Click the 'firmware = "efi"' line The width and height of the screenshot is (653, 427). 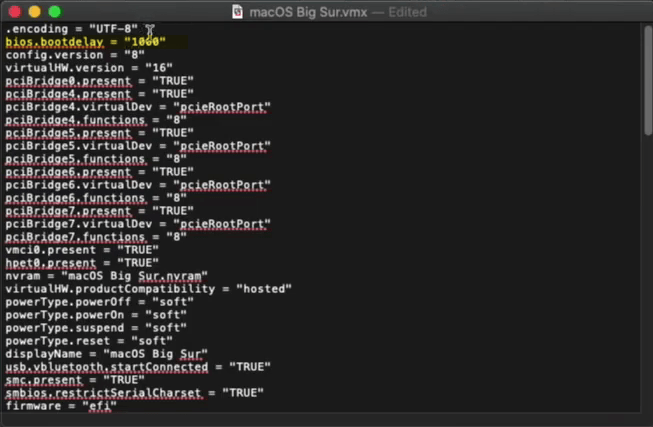(x=61, y=406)
